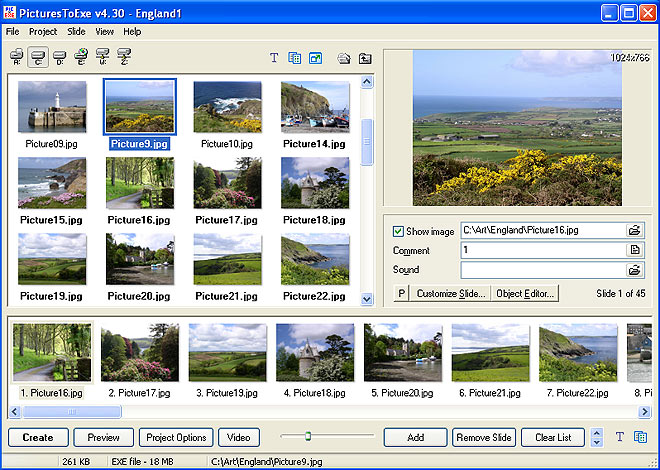Browse for a sound file
Viewport: 660px width, 470px height.
[634, 270]
